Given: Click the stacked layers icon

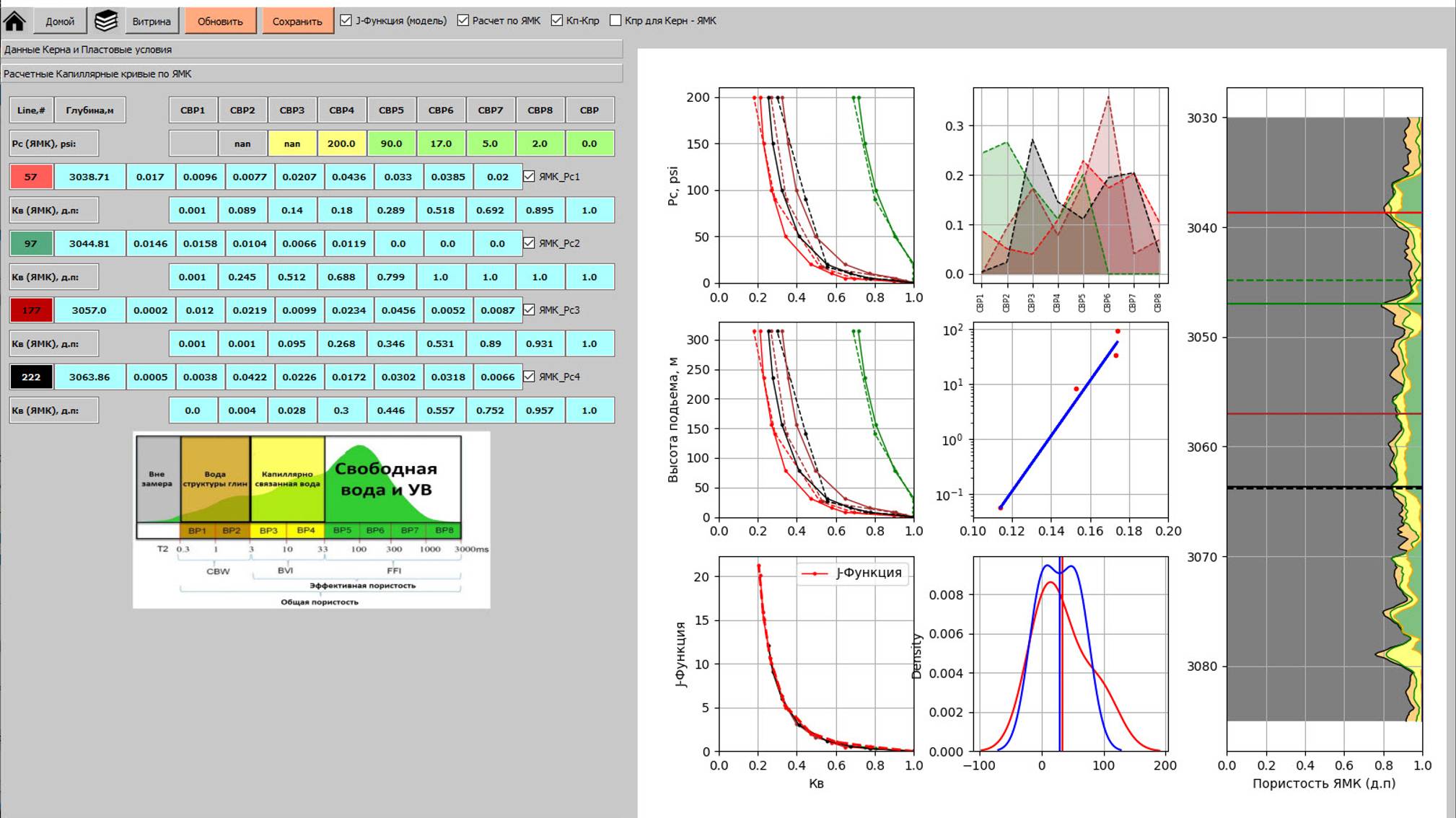Looking at the screenshot, I should 106,21.
